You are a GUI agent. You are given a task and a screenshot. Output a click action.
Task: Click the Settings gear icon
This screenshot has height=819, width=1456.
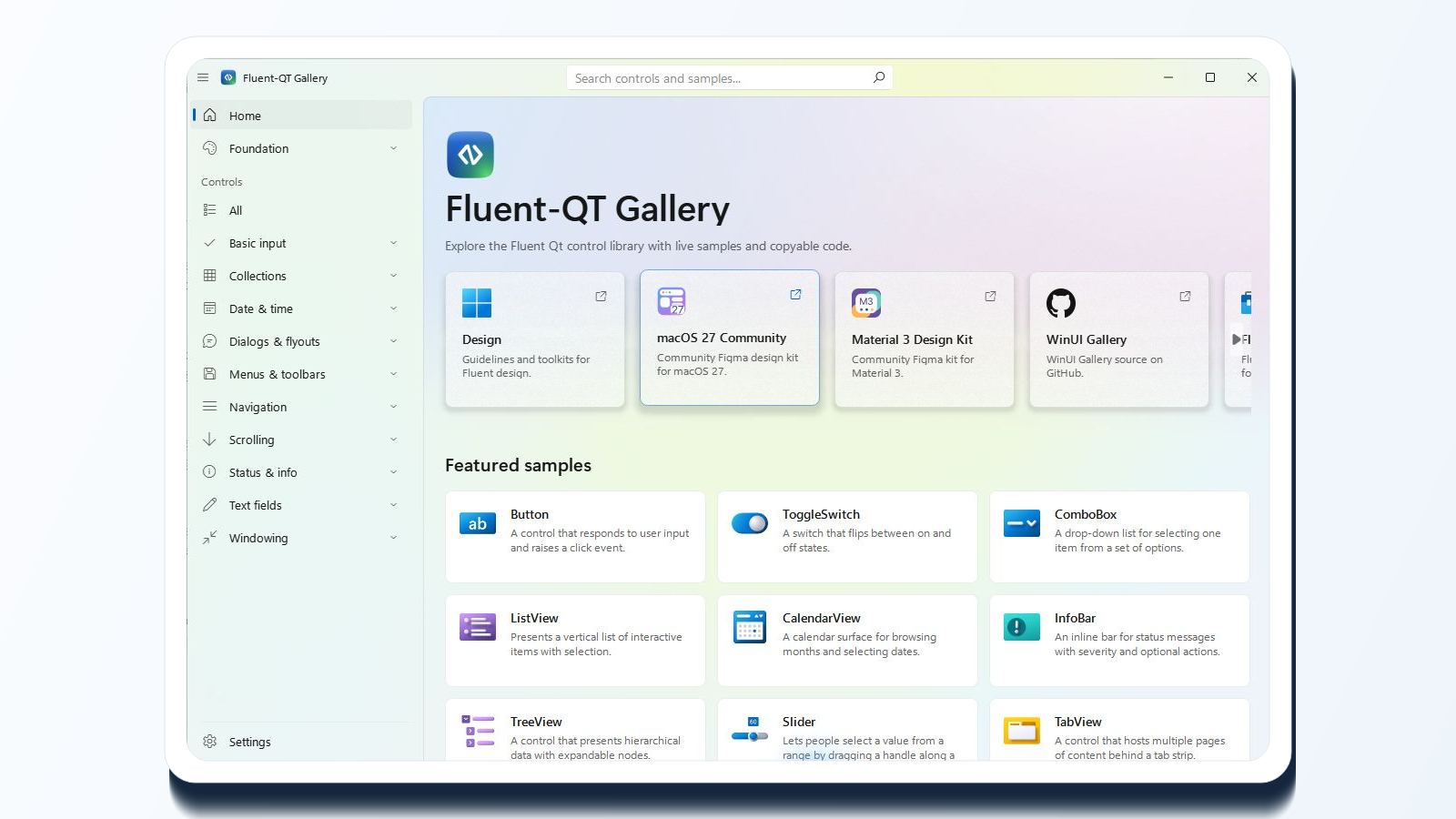click(210, 742)
